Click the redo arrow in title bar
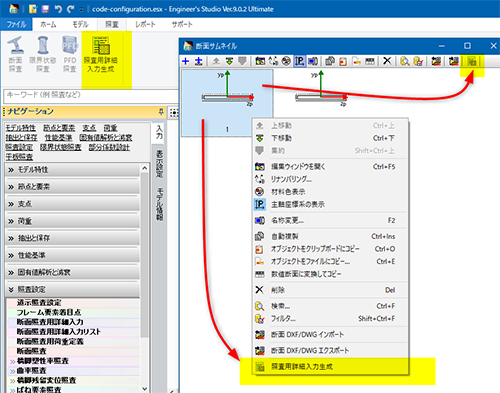500x393 pixels. coord(70,9)
